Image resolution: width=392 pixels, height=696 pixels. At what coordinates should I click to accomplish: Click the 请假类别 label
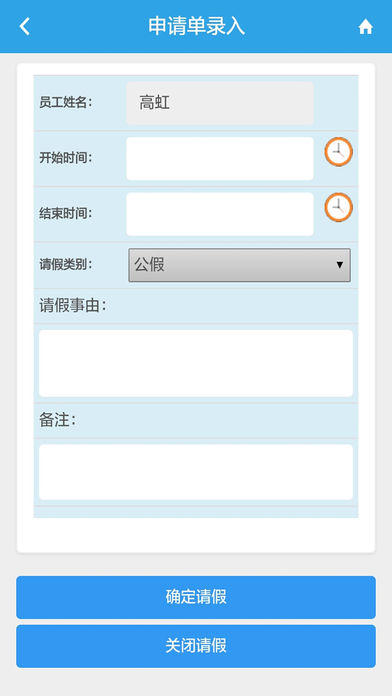pos(66,265)
